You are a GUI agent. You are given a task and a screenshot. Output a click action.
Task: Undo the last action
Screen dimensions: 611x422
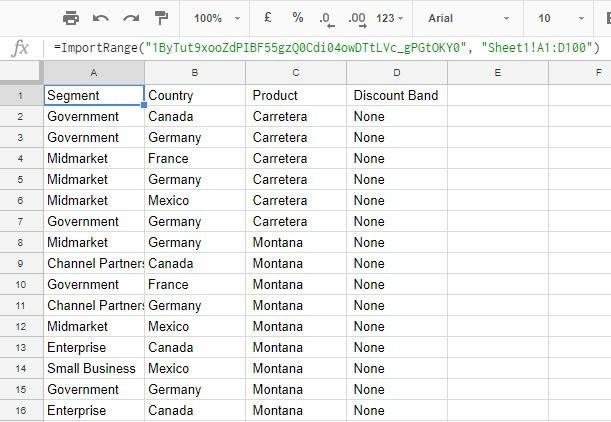(x=100, y=18)
